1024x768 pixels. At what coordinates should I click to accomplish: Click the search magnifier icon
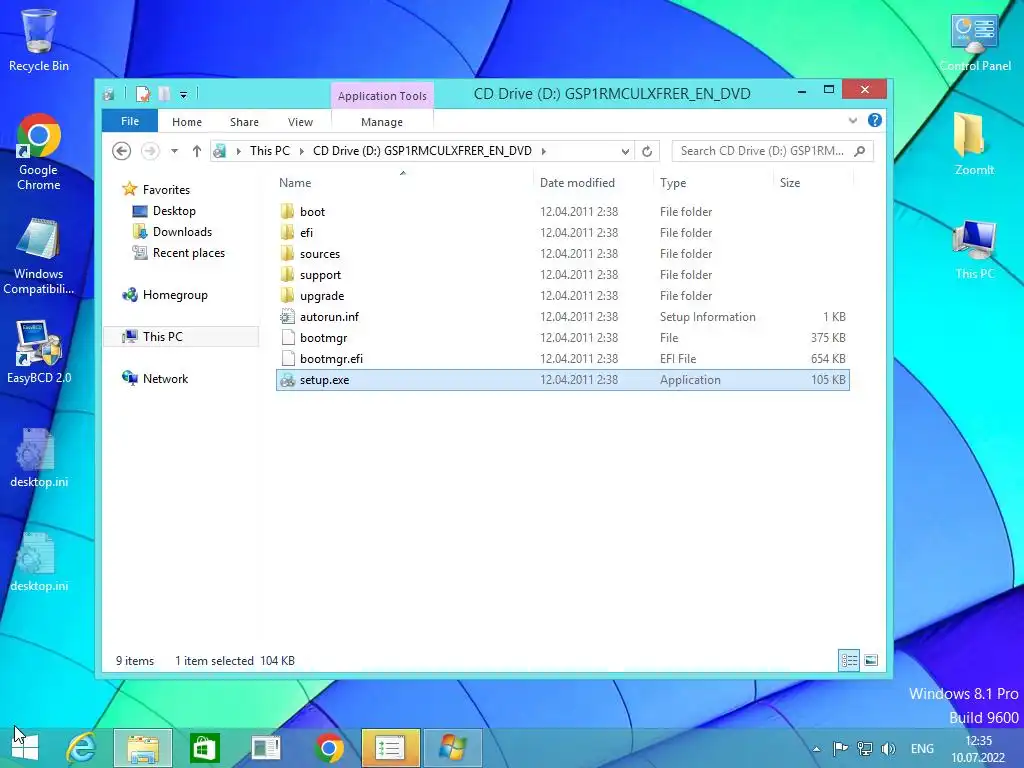[859, 151]
